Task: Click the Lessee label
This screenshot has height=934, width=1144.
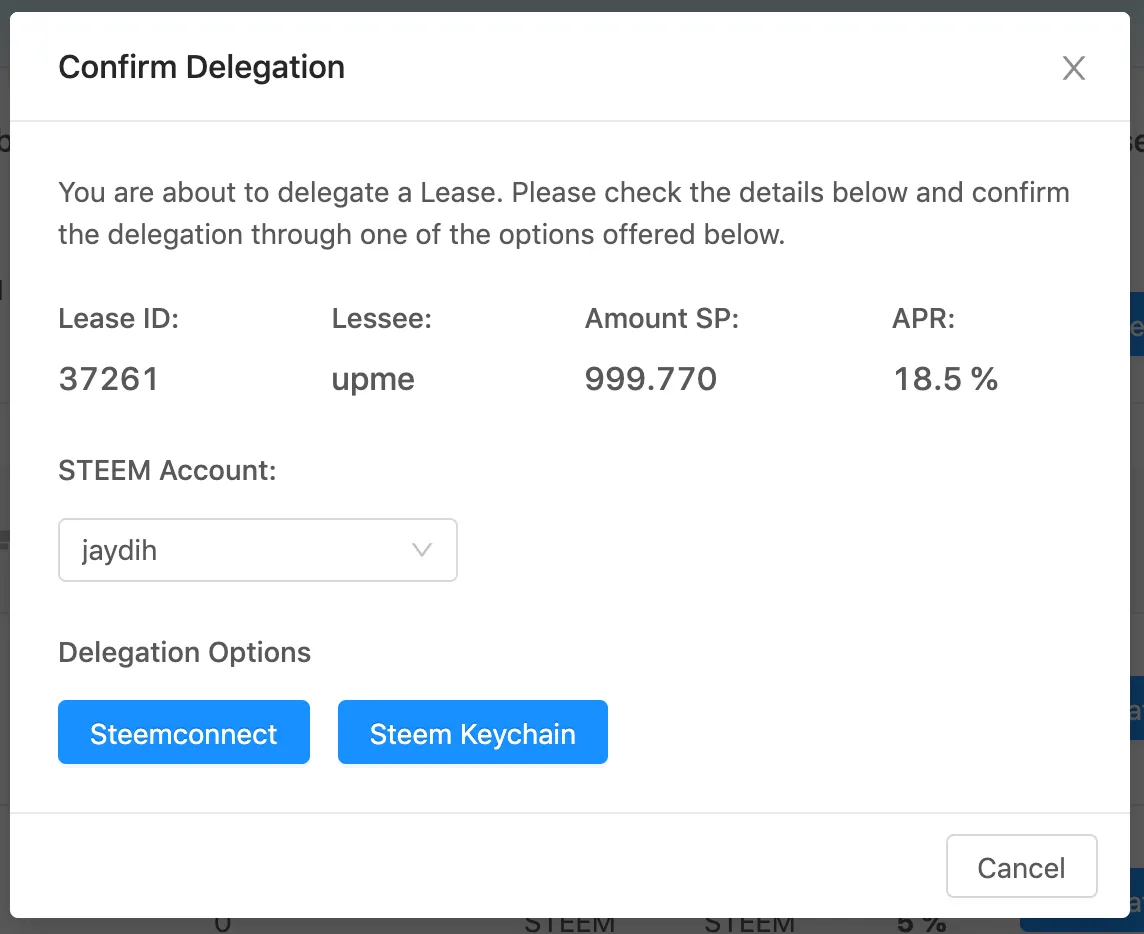Action: (x=382, y=319)
